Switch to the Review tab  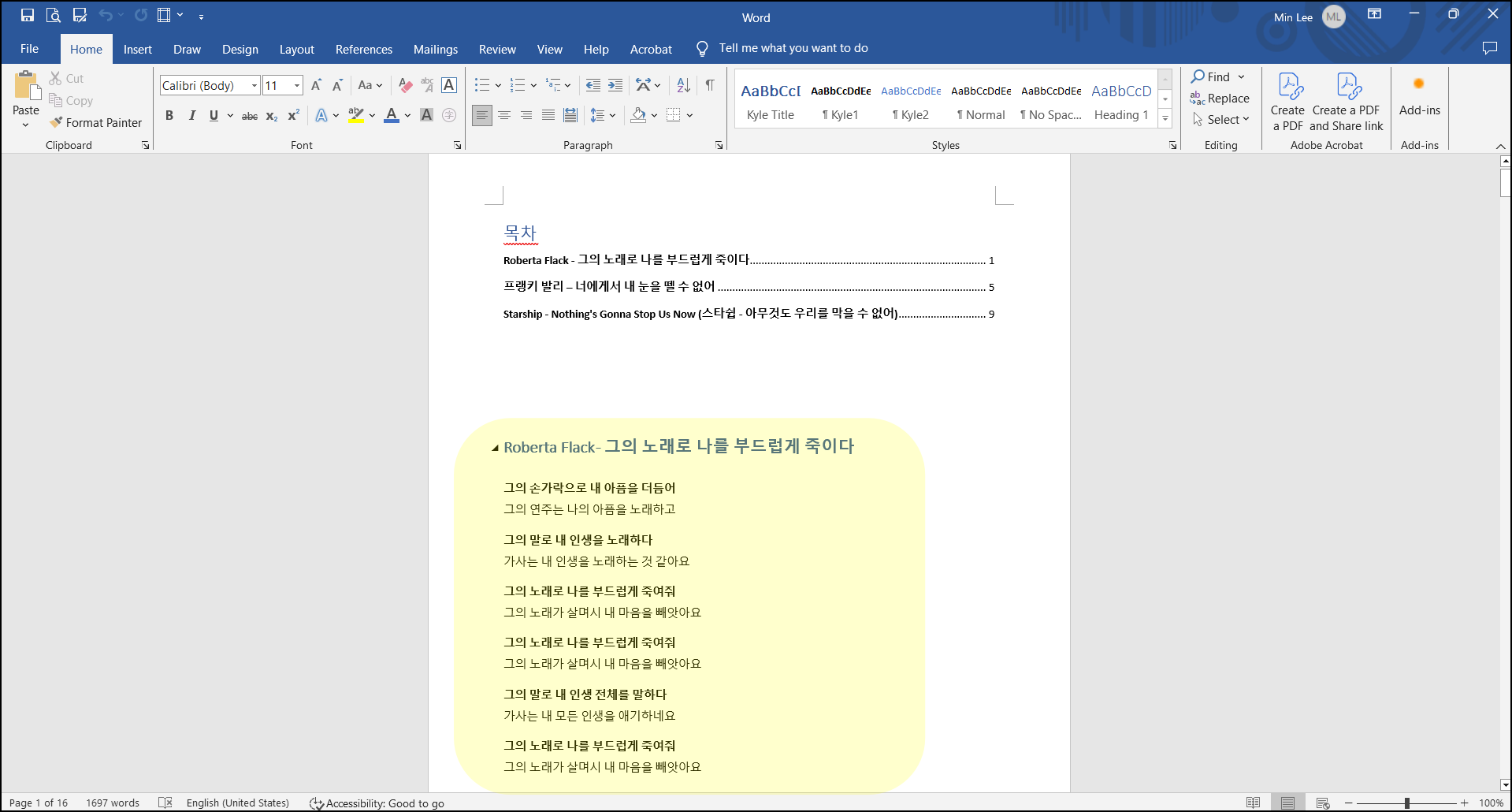point(497,49)
